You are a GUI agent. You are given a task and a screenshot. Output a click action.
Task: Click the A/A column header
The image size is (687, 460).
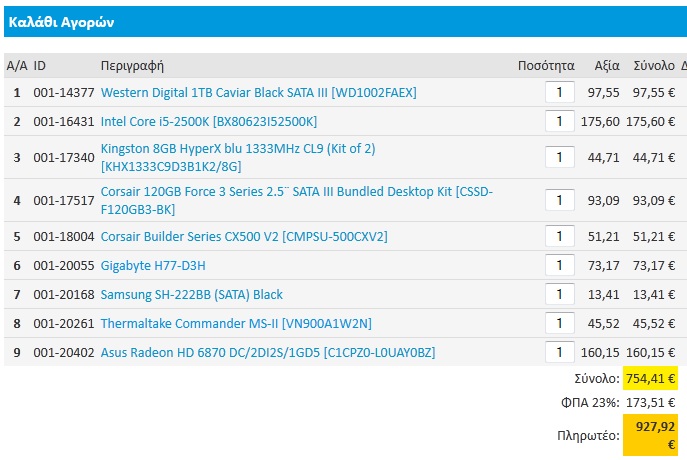pyautogui.click(x=17, y=66)
